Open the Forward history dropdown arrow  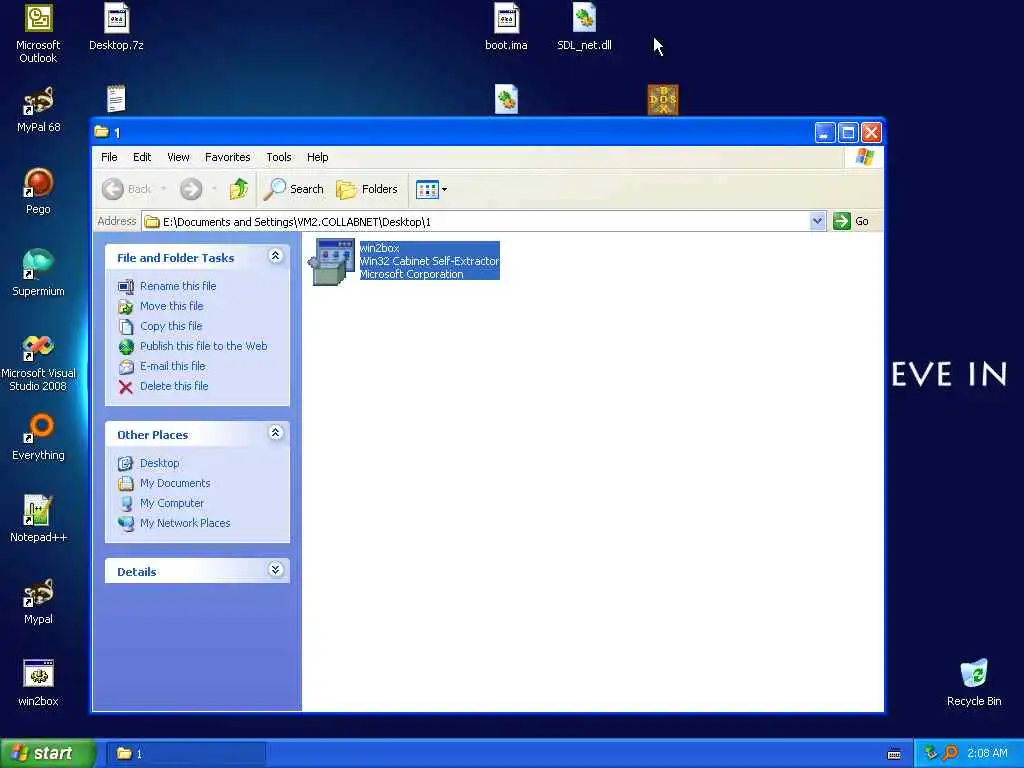[214, 189]
